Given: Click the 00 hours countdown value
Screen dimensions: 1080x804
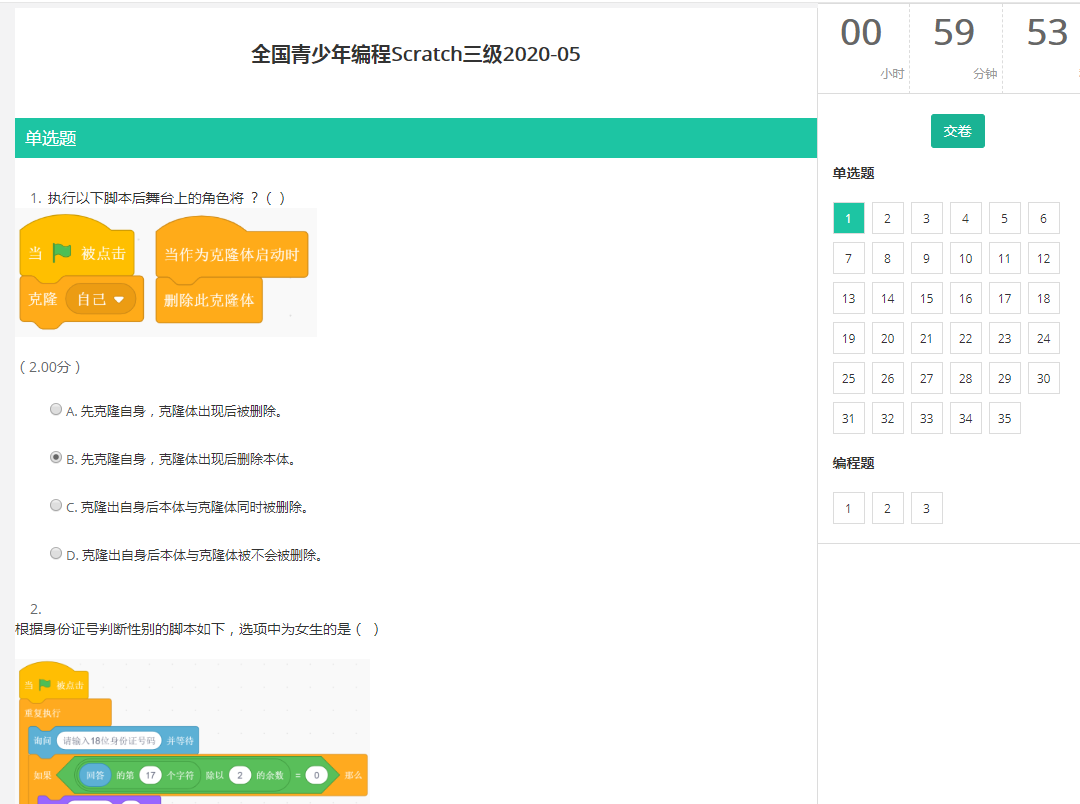Looking at the screenshot, I should [x=861, y=32].
